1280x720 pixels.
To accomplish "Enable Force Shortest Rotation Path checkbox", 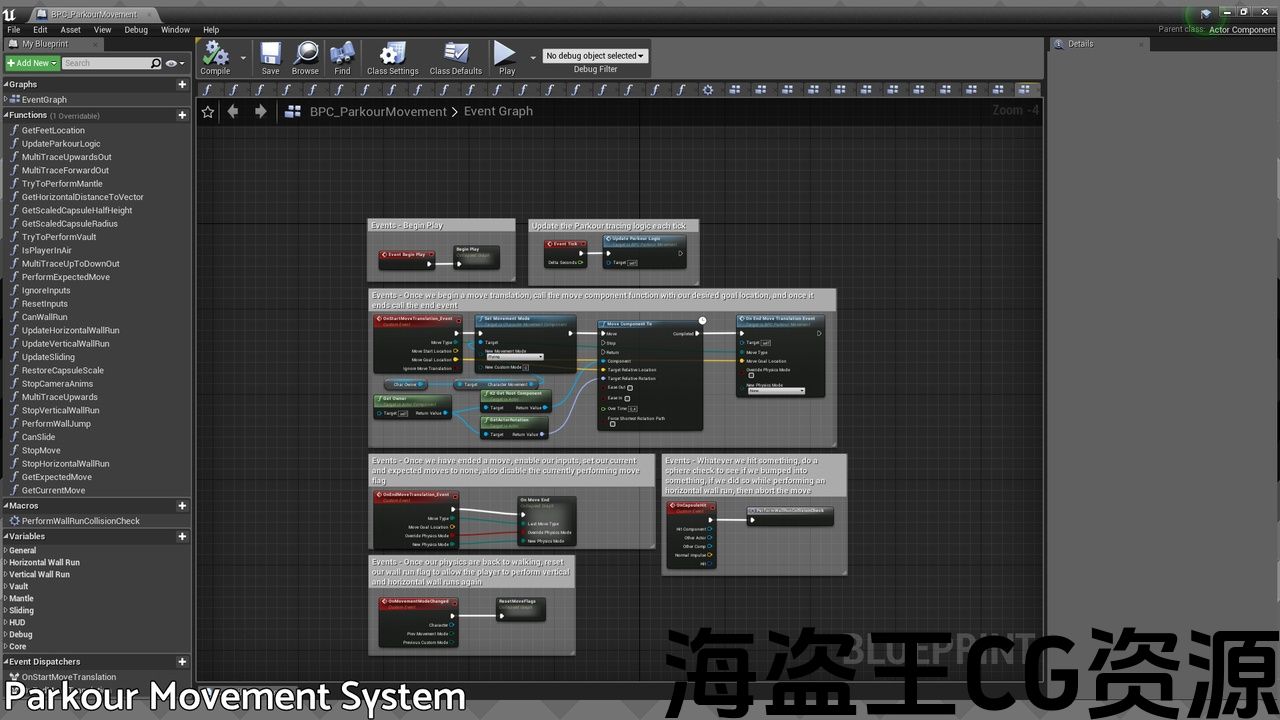I will (612, 424).
